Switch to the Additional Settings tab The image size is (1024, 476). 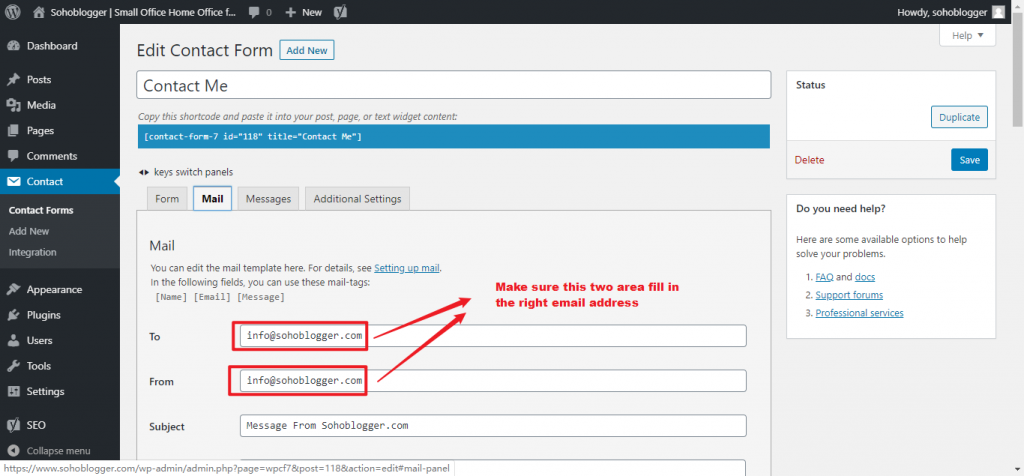click(357, 199)
